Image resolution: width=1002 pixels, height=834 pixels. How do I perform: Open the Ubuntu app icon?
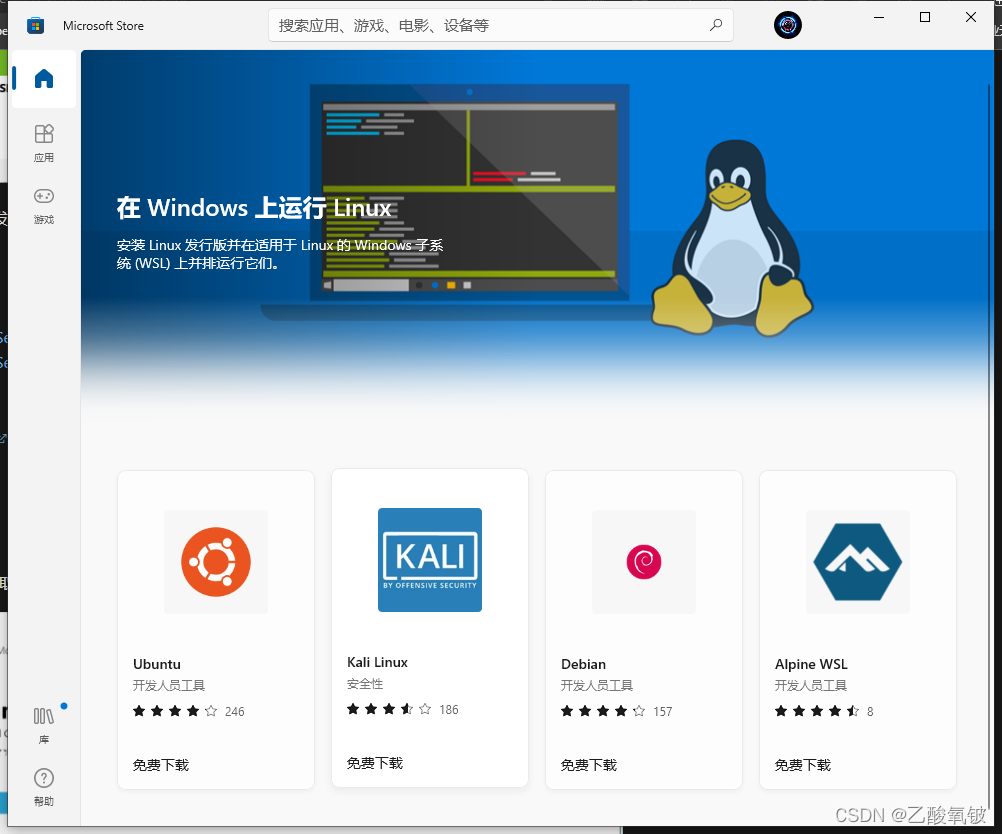tap(216, 562)
